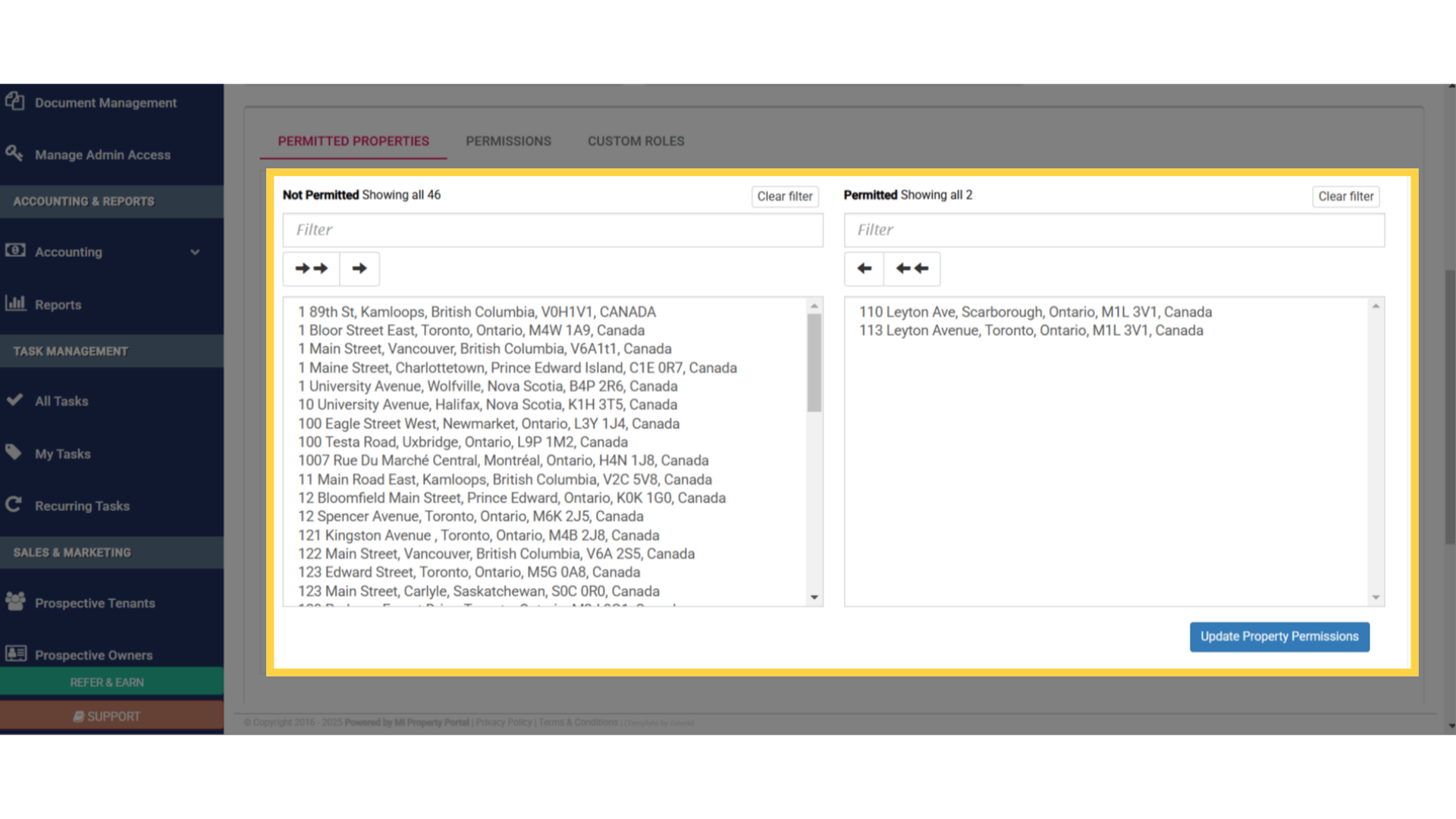The height and width of the screenshot is (819, 1456).
Task: Open the Custom Roles tab
Action: 635,141
